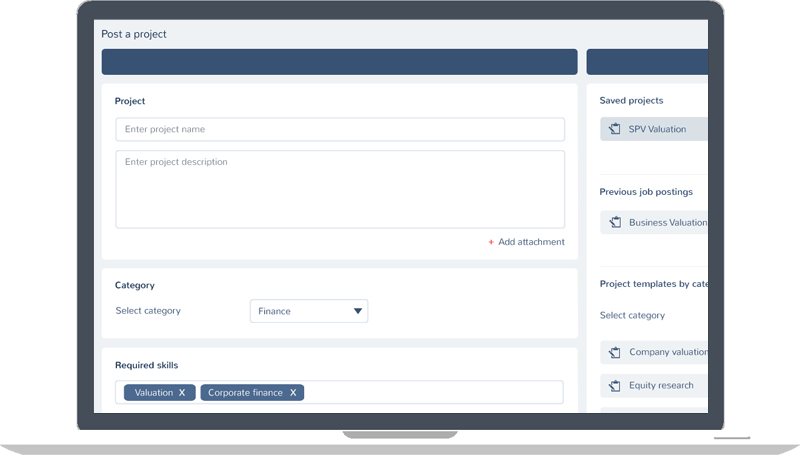Viewport: 800px width, 455px height.
Task: Choose the Company valuation project template
Action: [x=667, y=353]
